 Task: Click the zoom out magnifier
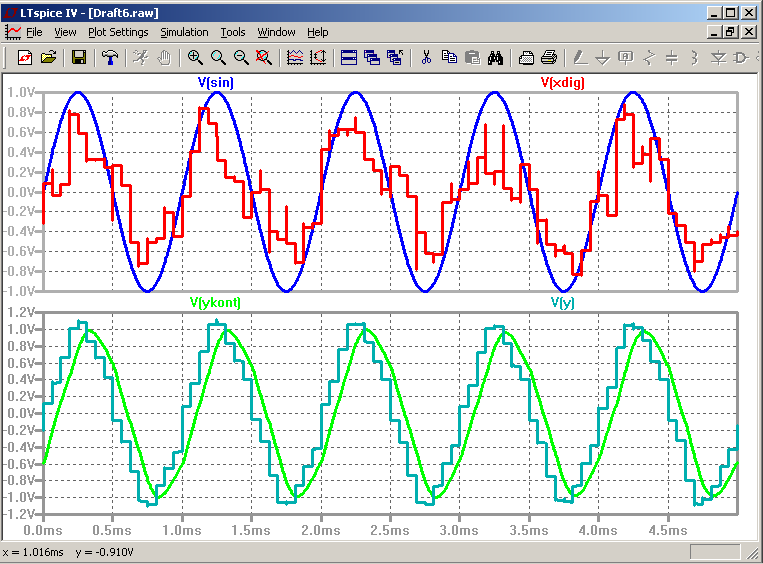pos(241,58)
